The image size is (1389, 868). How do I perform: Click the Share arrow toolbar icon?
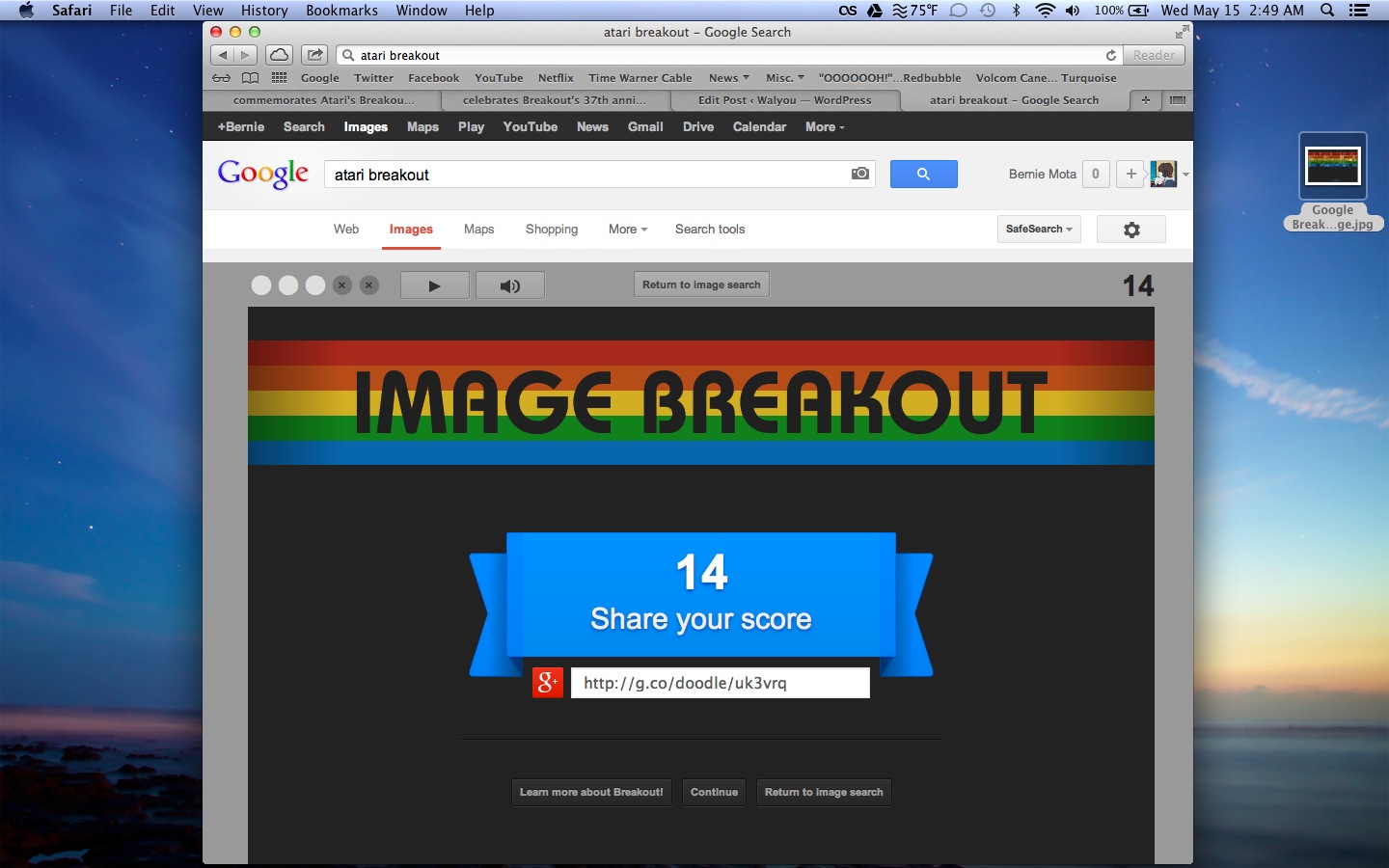coord(314,55)
